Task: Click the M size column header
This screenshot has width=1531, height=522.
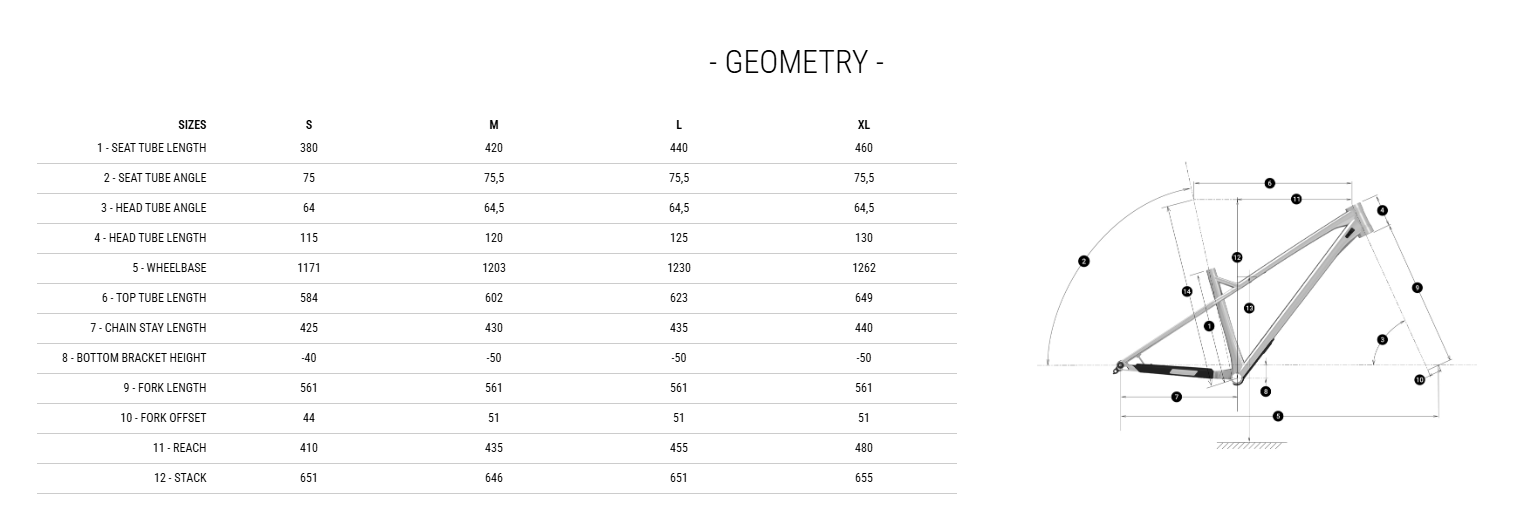Action: (x=494, y=125)
